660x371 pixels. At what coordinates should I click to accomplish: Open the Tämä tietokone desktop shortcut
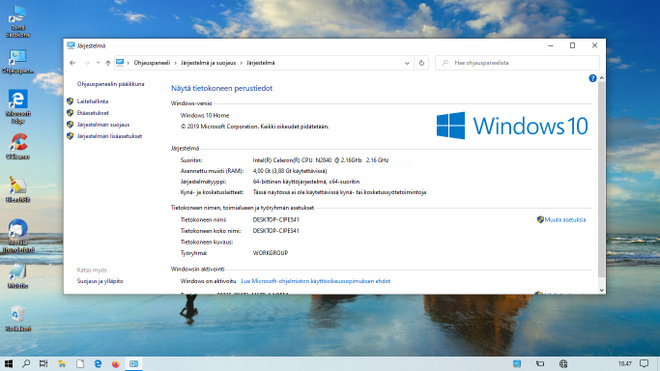(x=18, y=21)
